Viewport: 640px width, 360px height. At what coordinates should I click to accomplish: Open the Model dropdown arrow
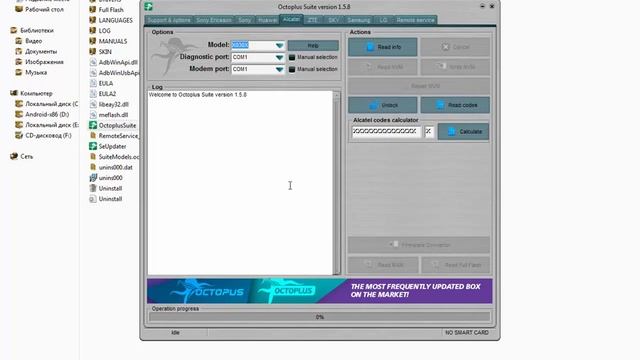click(x=279, y=45)
